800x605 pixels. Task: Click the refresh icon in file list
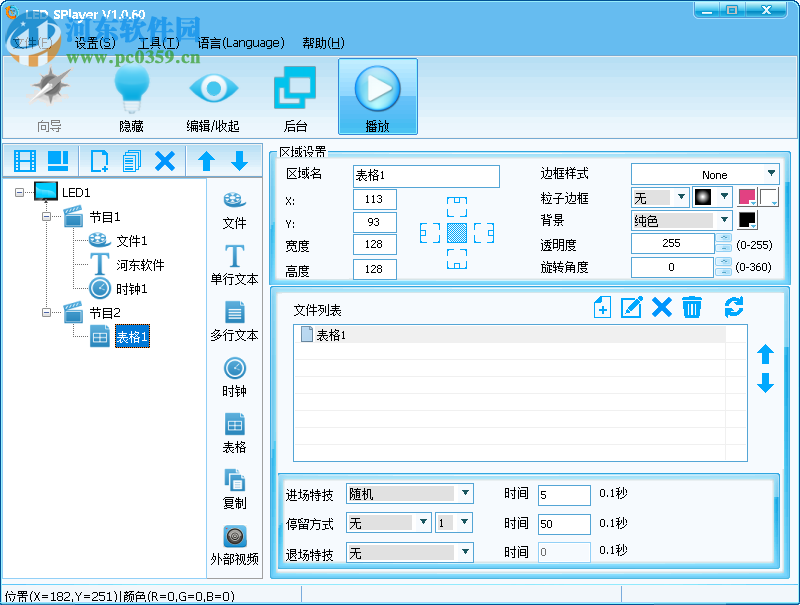pyautogui.click(x=734, y=308)
